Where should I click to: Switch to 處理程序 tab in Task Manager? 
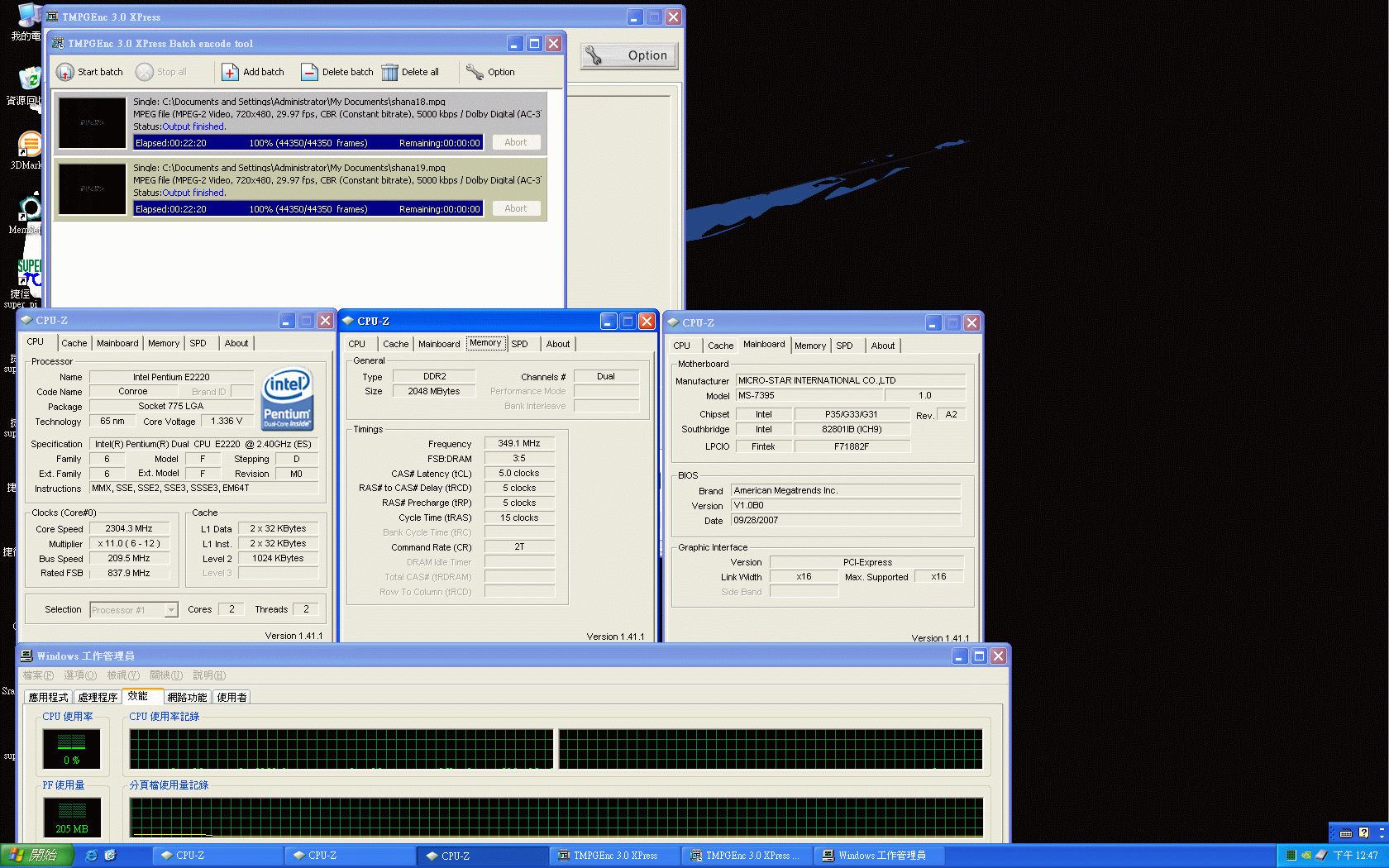coord(98,698)
